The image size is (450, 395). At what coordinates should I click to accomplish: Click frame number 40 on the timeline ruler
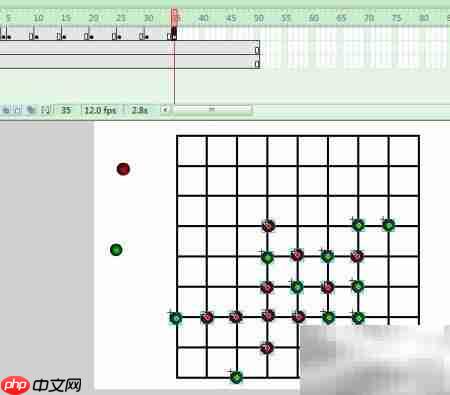203,18
